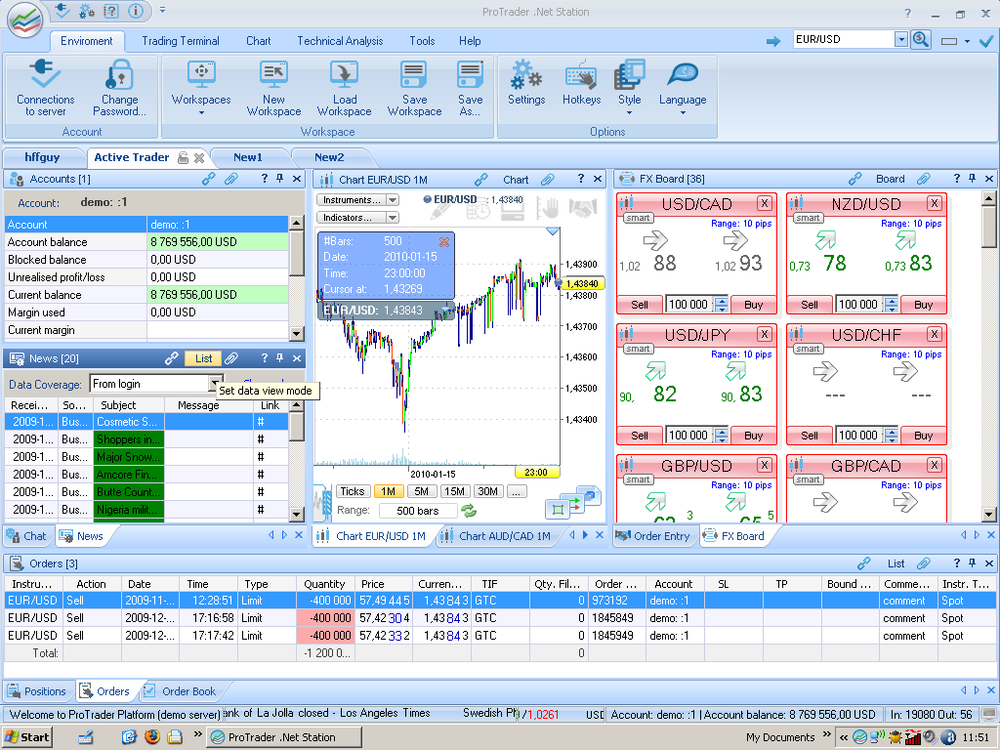Click Buy on USD/JPY card
The image size is (1000, 750).
click(x=753, y=436)
